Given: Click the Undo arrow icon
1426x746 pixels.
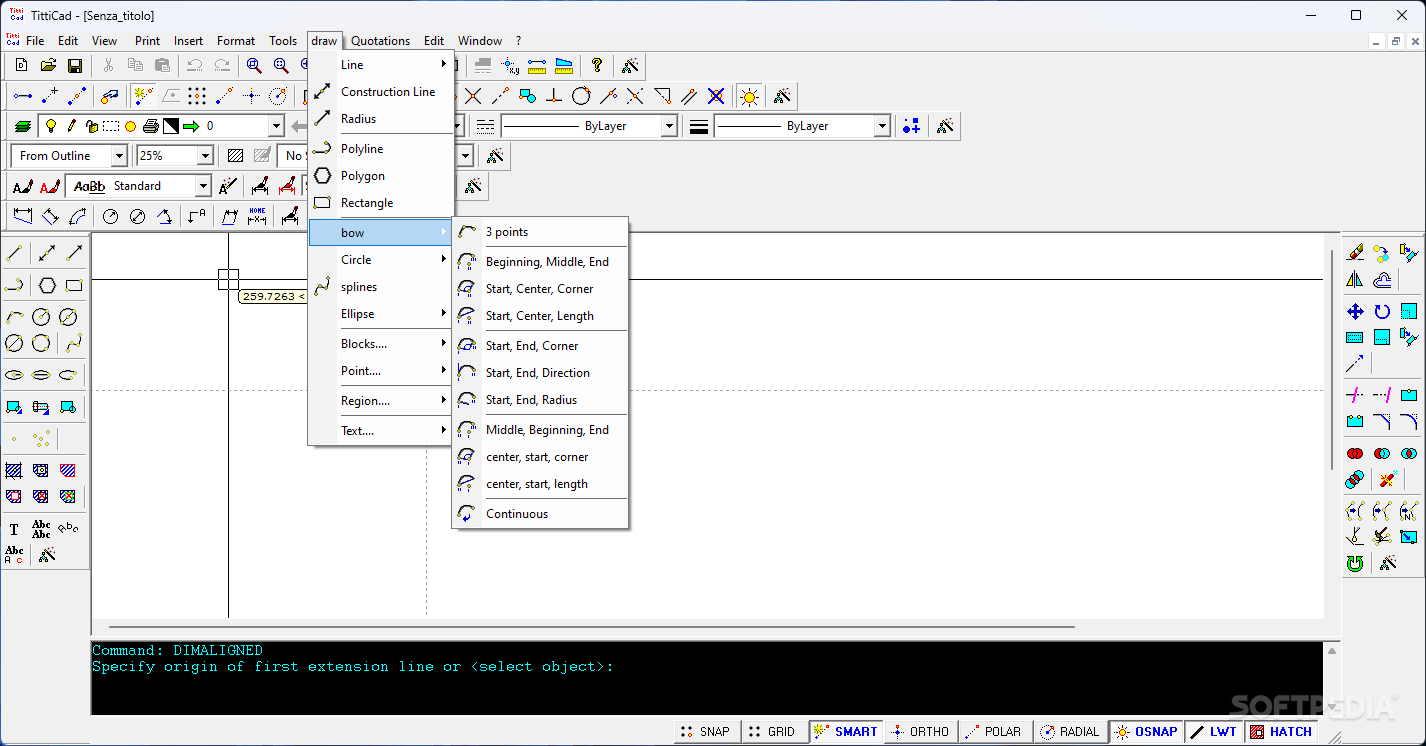Looking at the screenshot, I should click(x=195, y=66).
